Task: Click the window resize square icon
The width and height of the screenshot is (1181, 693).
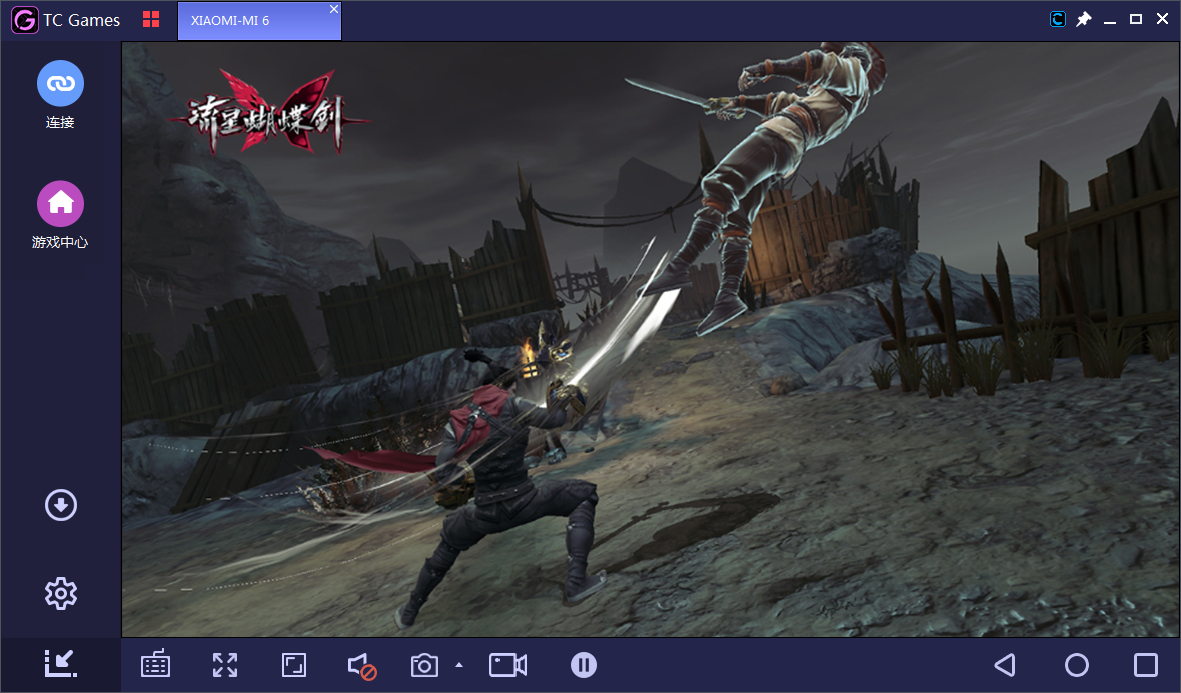Action: coord(294,665)
